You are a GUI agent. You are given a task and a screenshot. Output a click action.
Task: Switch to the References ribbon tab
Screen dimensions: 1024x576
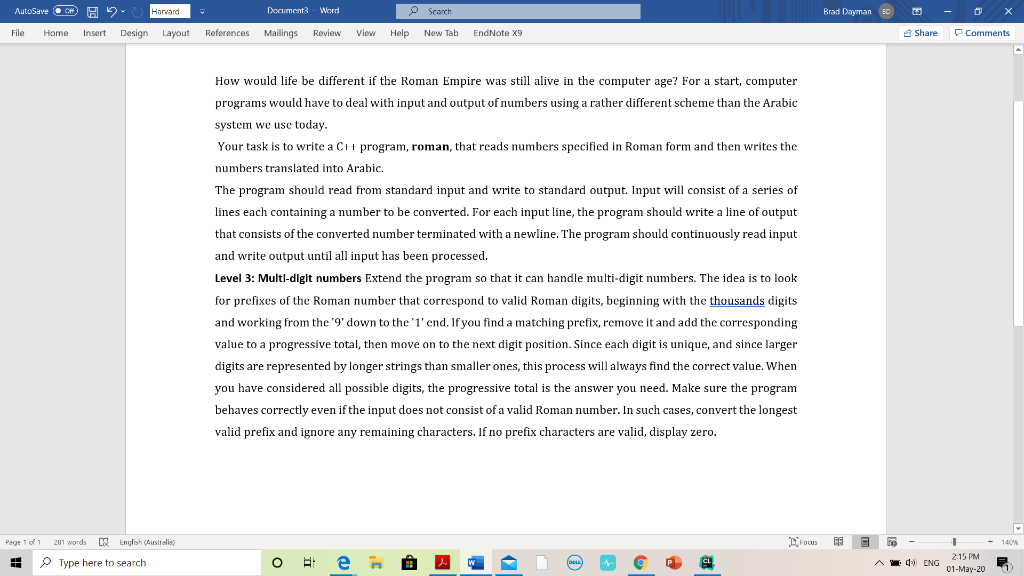[x=227, y=32]
